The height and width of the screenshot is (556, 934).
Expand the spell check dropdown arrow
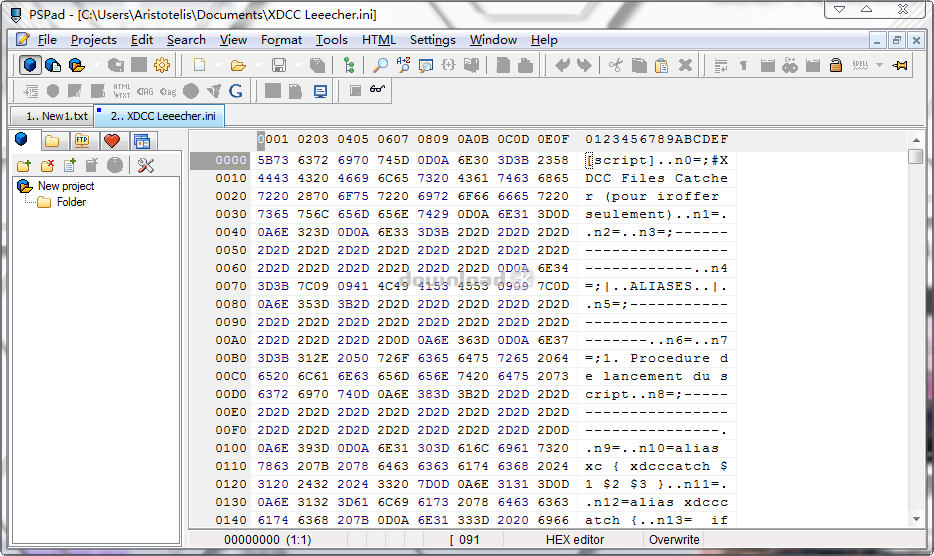tap(879, 65)
